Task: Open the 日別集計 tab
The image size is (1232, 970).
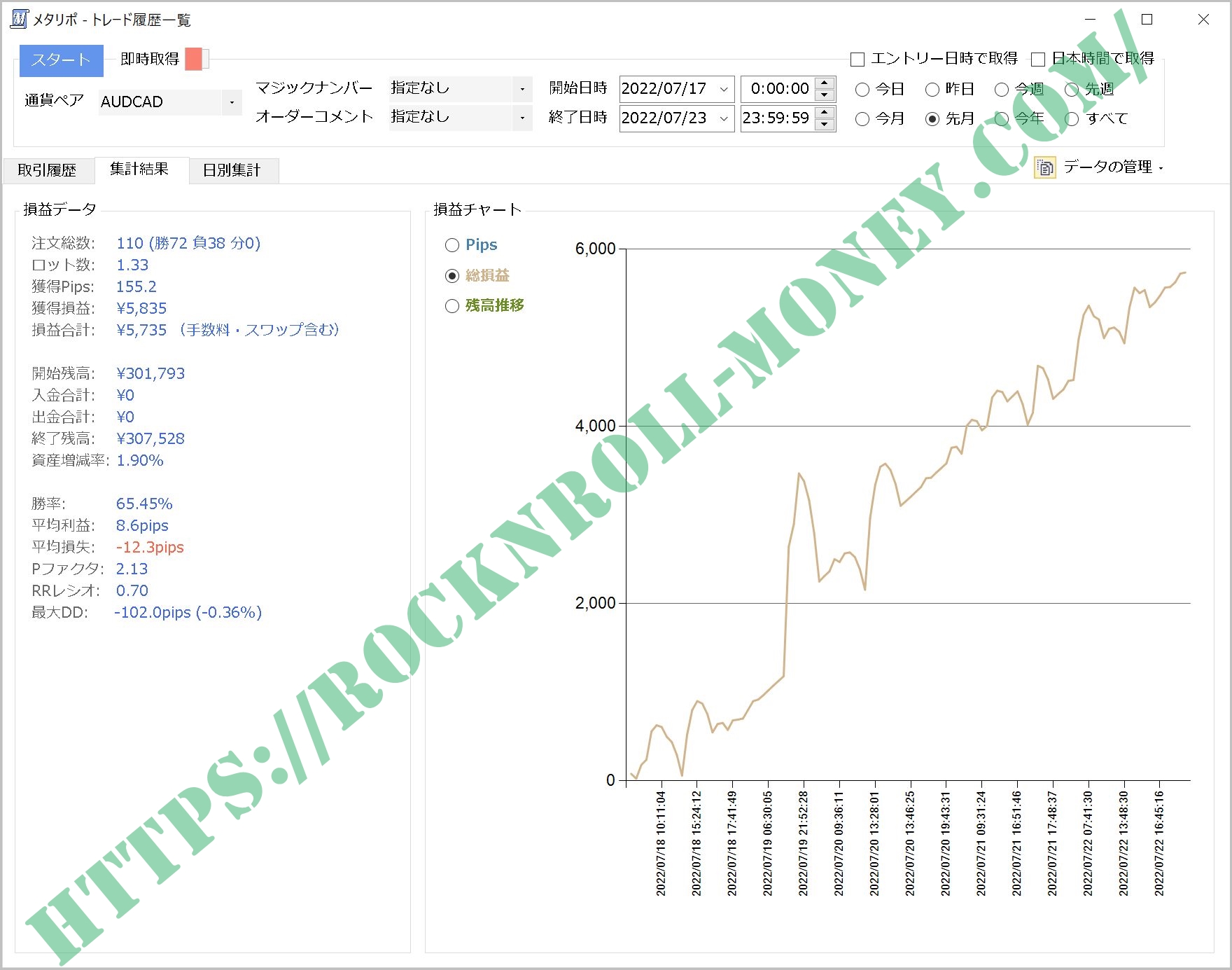Action: (234, 169)
